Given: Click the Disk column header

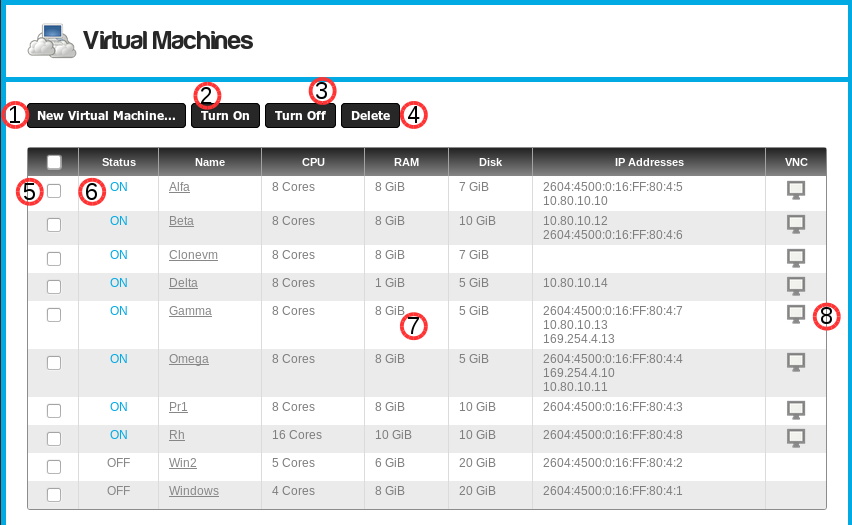Looking at the screenshot, I should pyautogui.click(x=490, y=162).
